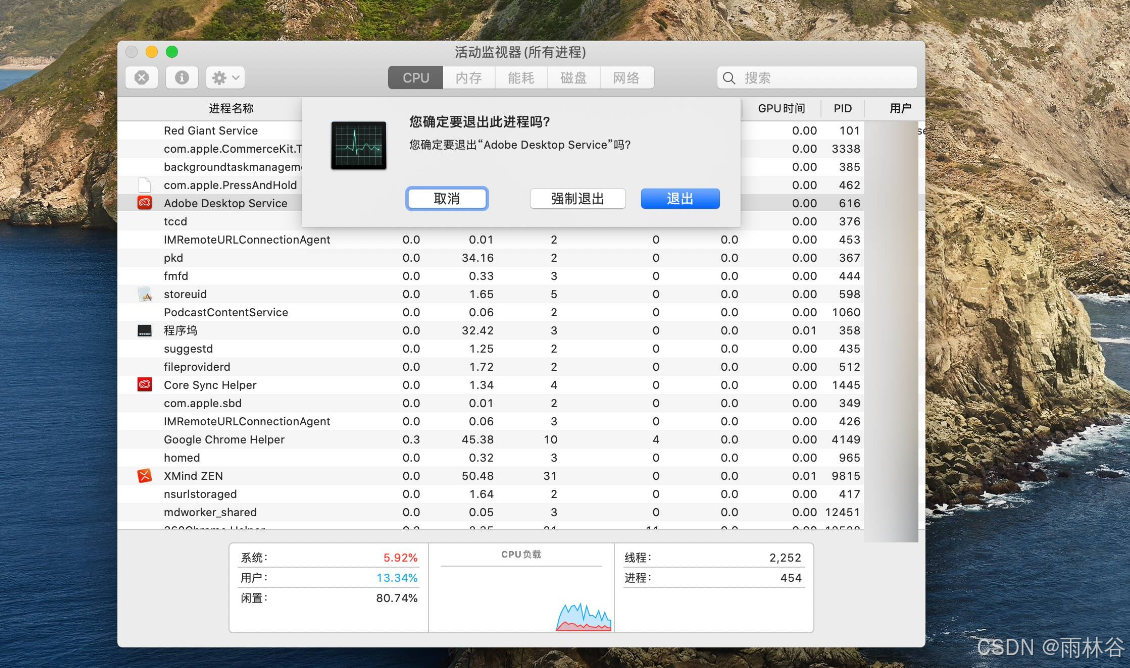Screen dimensions: 1130x668
Task: Switch to the 内存 tab
Action: click(x=468, y=78)
